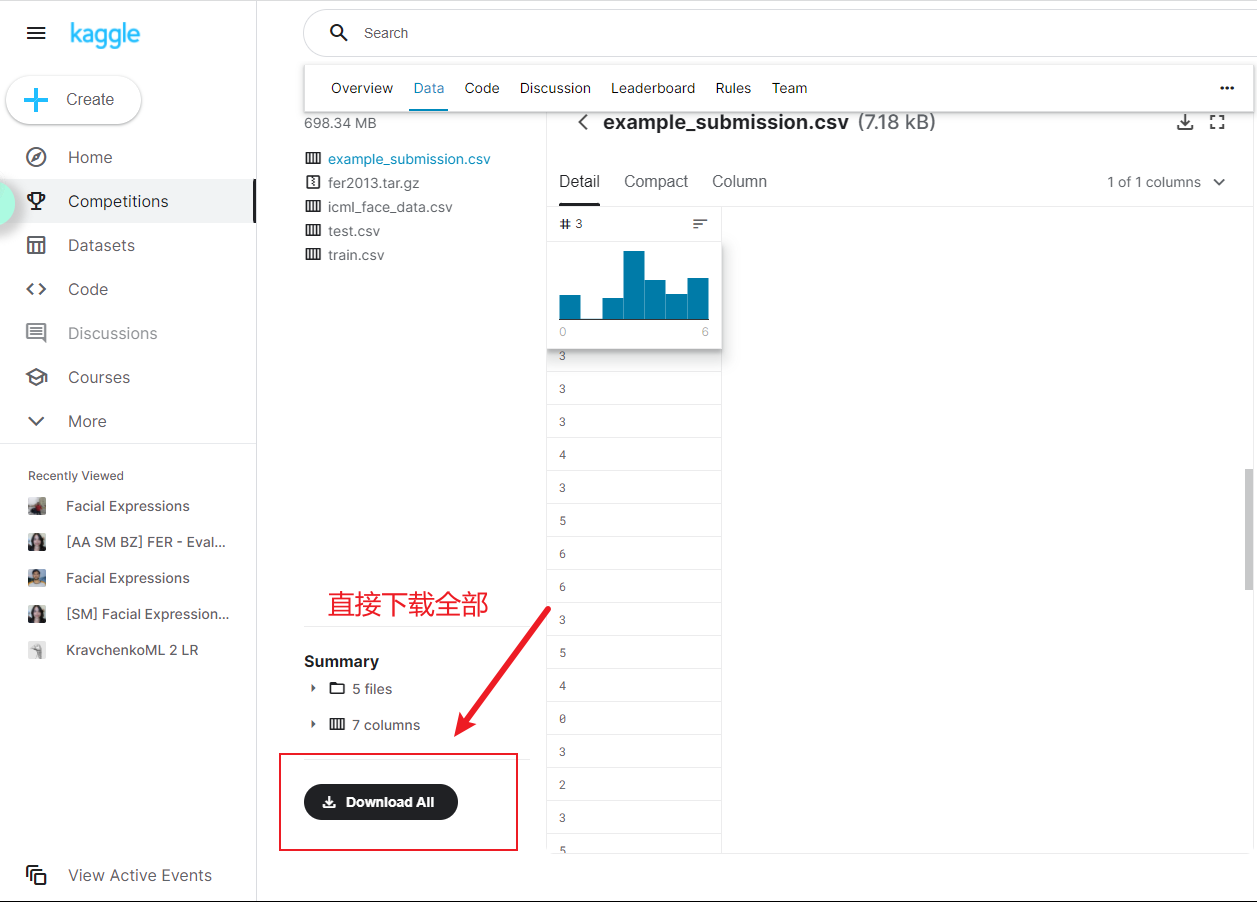Click the table icon beside test.csv
Image resolution: width=1257 pixels, height=902 pixels.
[x=313, y=231]
